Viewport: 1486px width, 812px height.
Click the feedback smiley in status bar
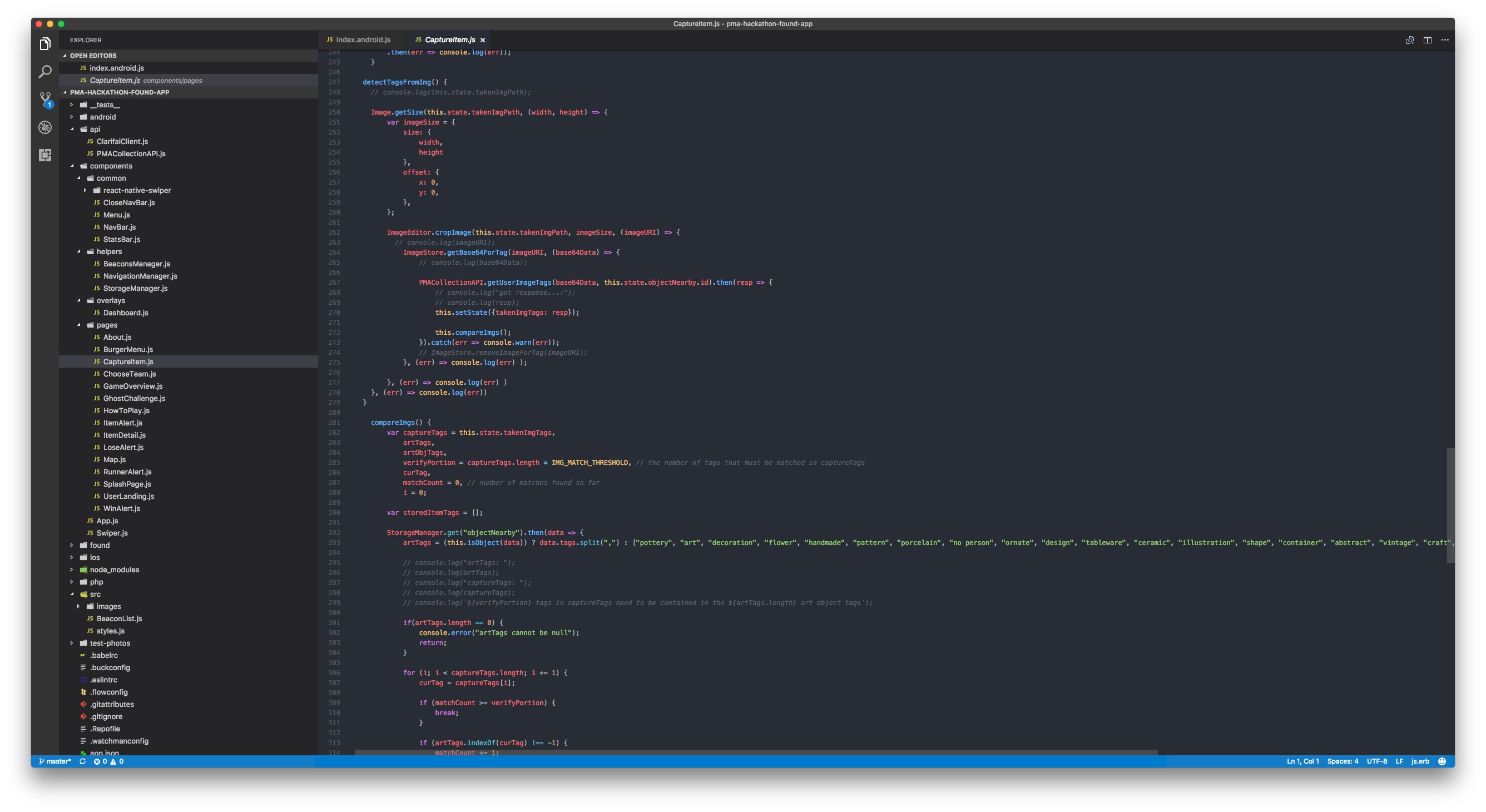[x=1442, y=761]
